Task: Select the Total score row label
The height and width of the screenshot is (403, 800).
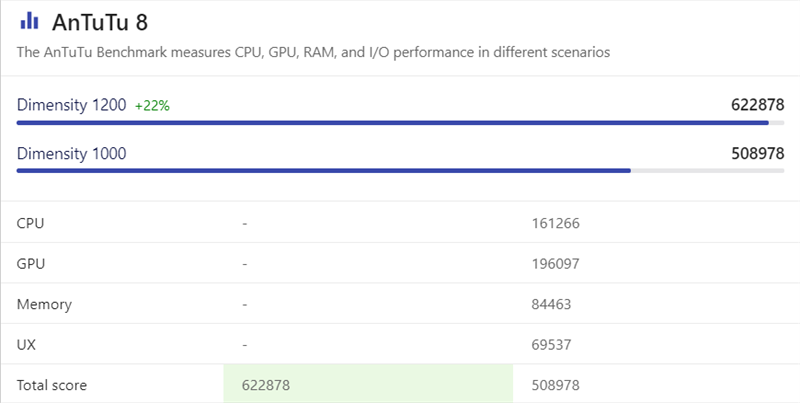Action: [x=51, y=384]
